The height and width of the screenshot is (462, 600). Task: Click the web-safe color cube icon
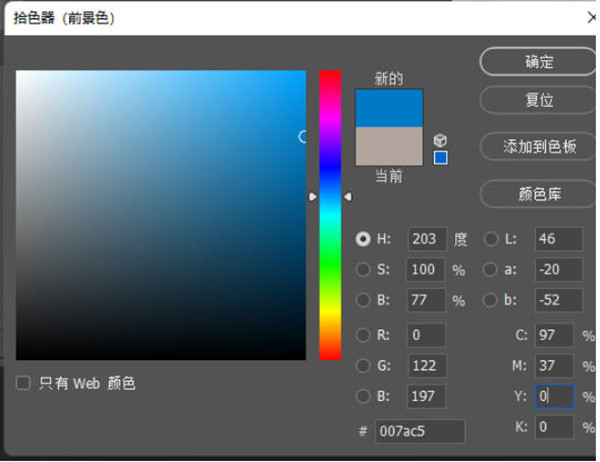[x=440, y=141]
